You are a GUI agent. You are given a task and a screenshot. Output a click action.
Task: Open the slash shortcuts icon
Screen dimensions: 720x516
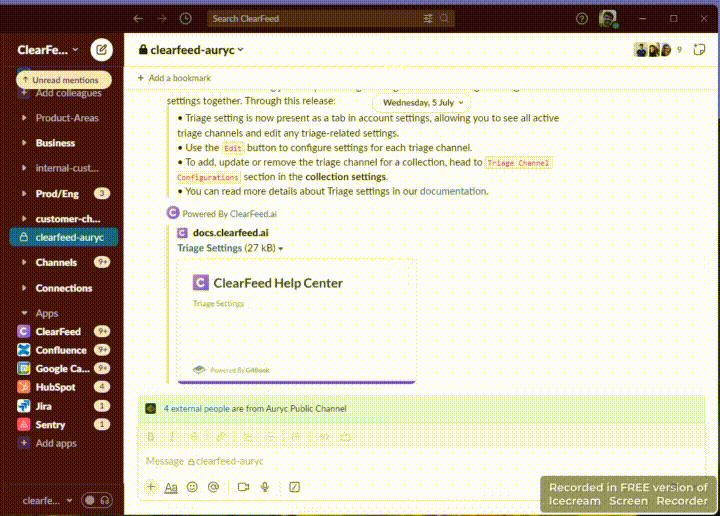[294, 487]
